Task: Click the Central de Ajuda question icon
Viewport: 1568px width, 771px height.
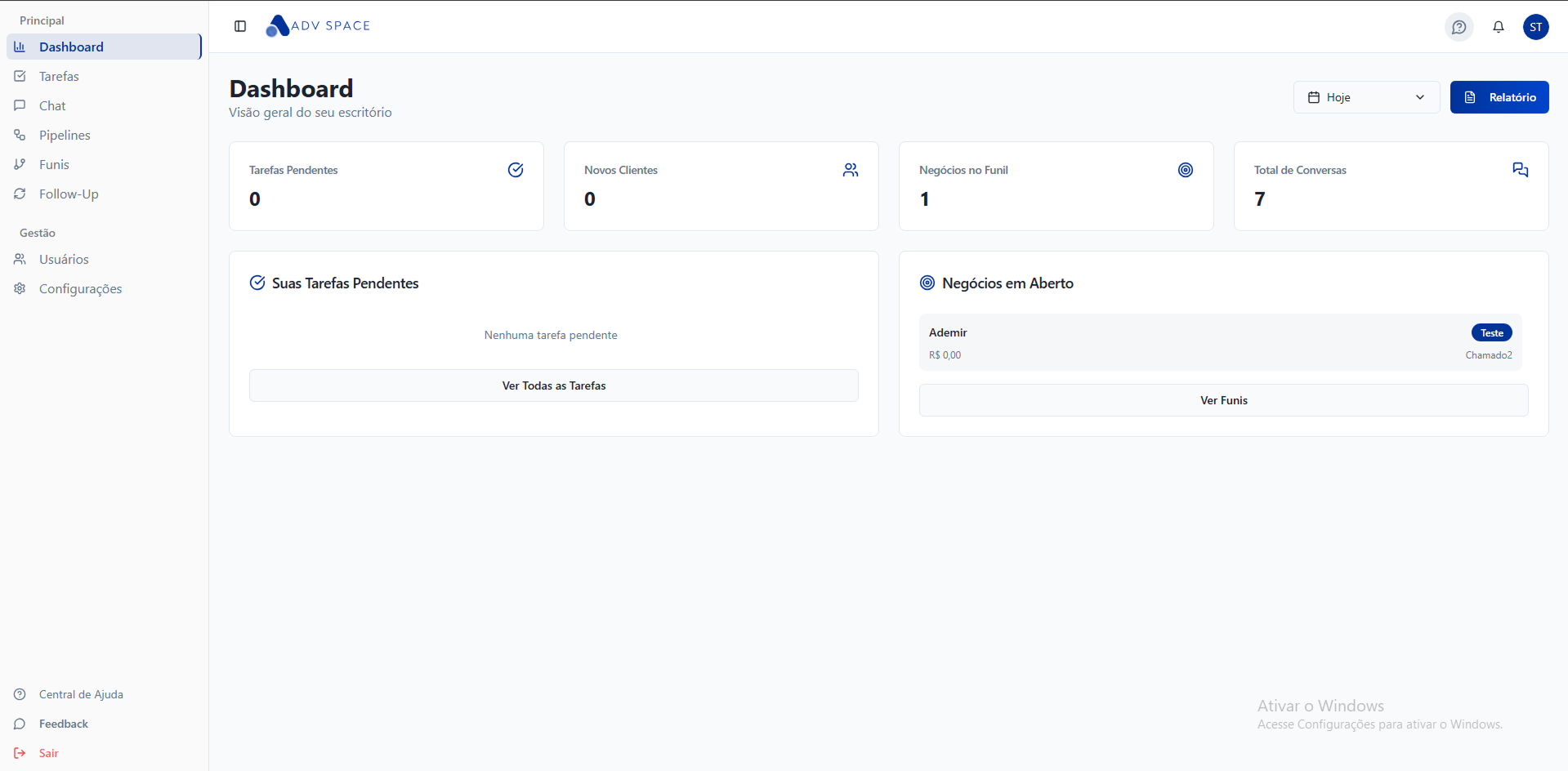Action: click(x=20, y=694)
